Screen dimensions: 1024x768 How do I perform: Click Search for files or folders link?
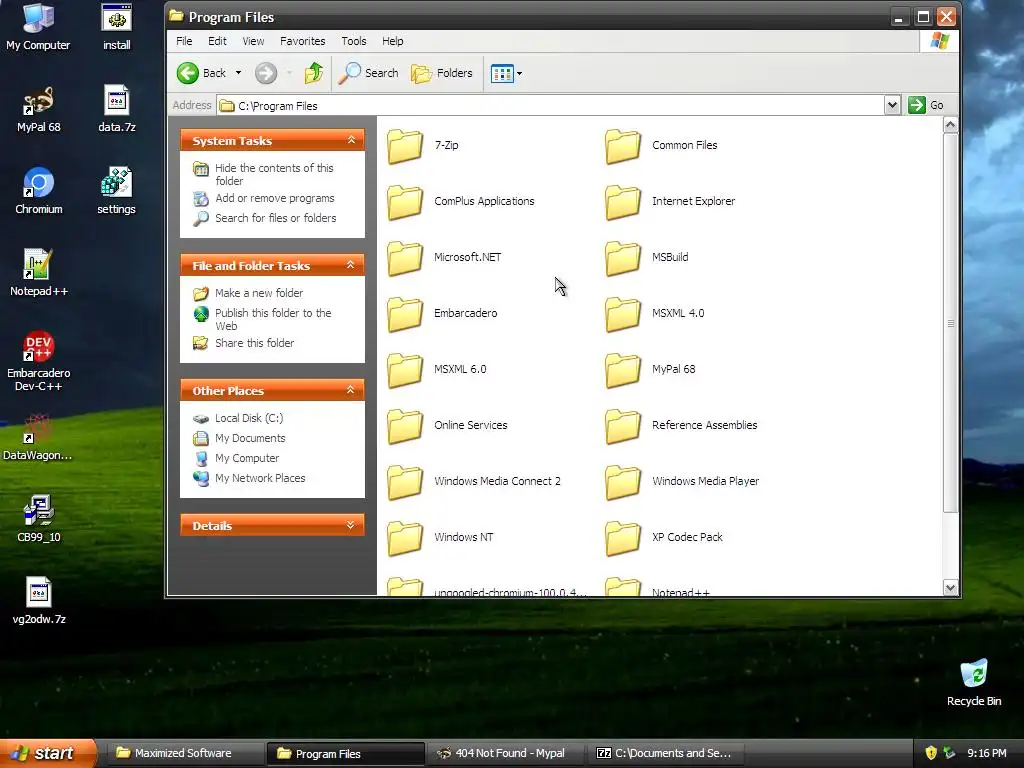coord(276,218)
